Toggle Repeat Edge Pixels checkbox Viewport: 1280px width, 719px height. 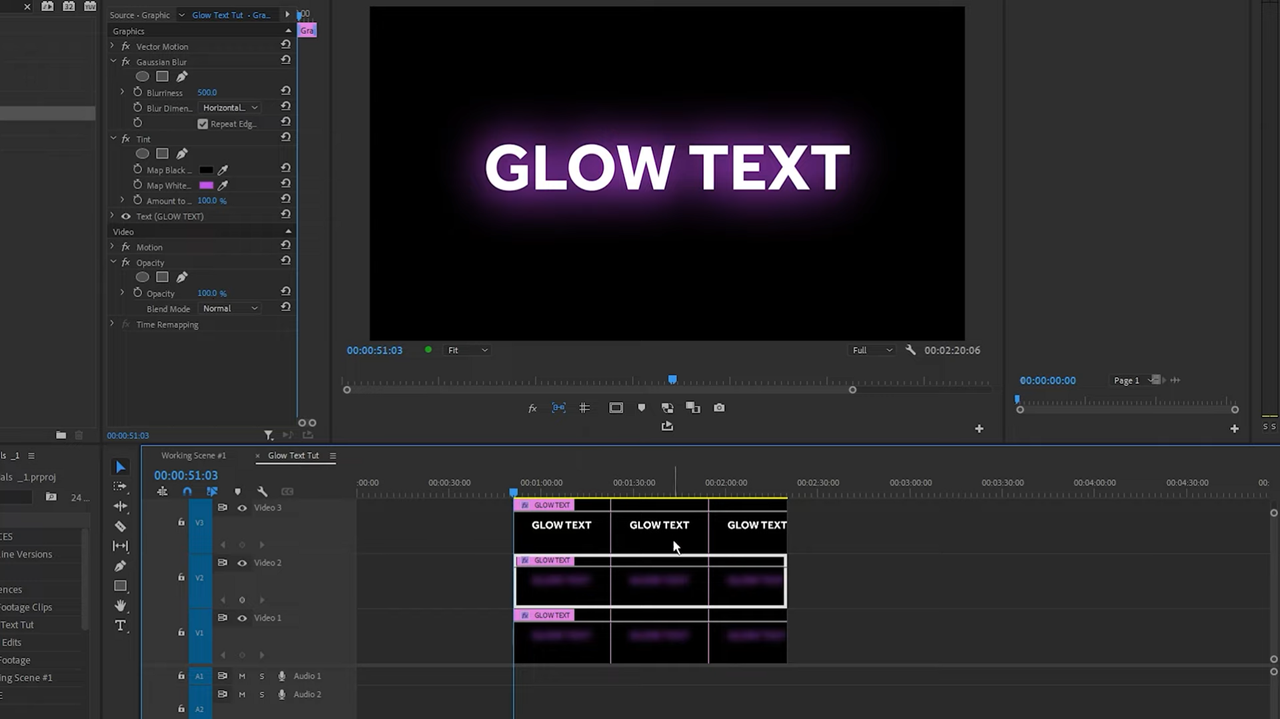(x=203, y=124)
